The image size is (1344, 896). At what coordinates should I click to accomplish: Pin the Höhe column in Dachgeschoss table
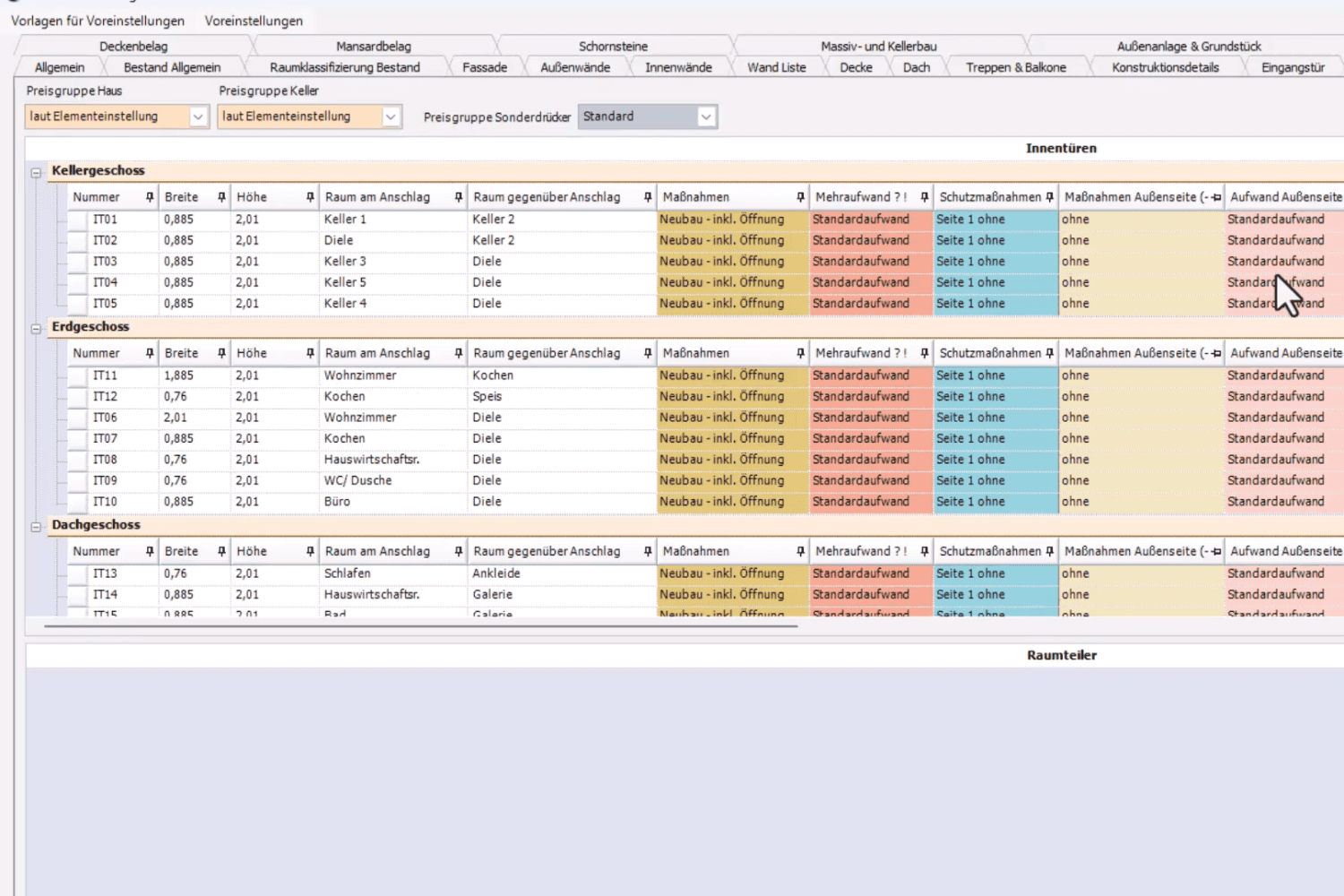click(310, 551)
